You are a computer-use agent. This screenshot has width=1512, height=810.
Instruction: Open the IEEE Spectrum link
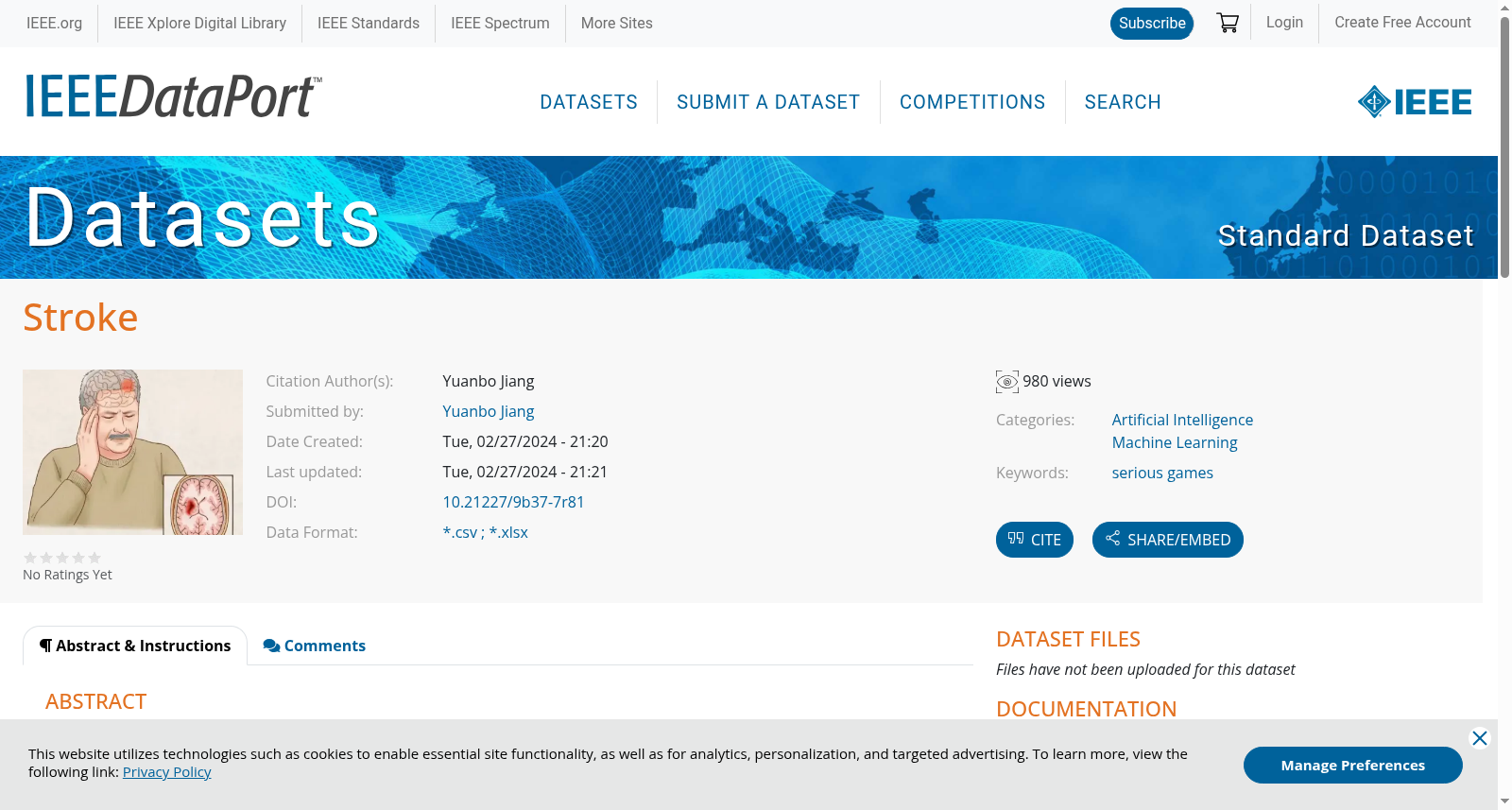point(500,24)
